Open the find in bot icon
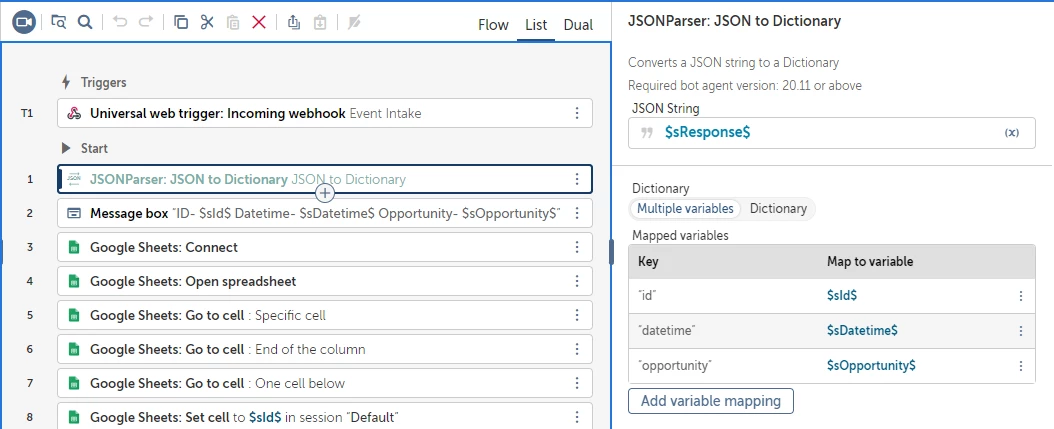The image size is (1054, 429). pos(59,22)
